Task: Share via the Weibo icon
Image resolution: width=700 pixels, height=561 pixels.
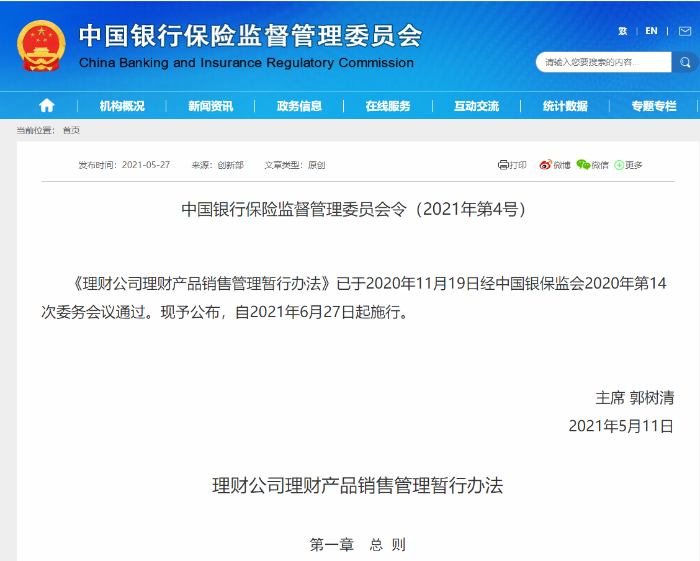Action: (x=545, y=165)
